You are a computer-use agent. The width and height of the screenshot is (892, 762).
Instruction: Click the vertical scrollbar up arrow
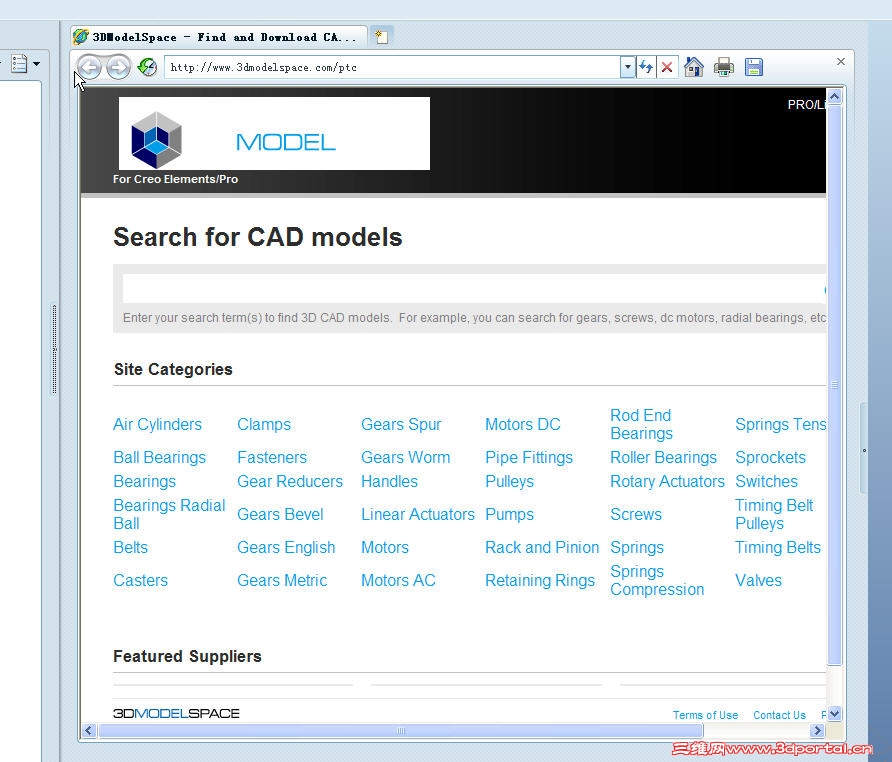click(x=835, y=96)
